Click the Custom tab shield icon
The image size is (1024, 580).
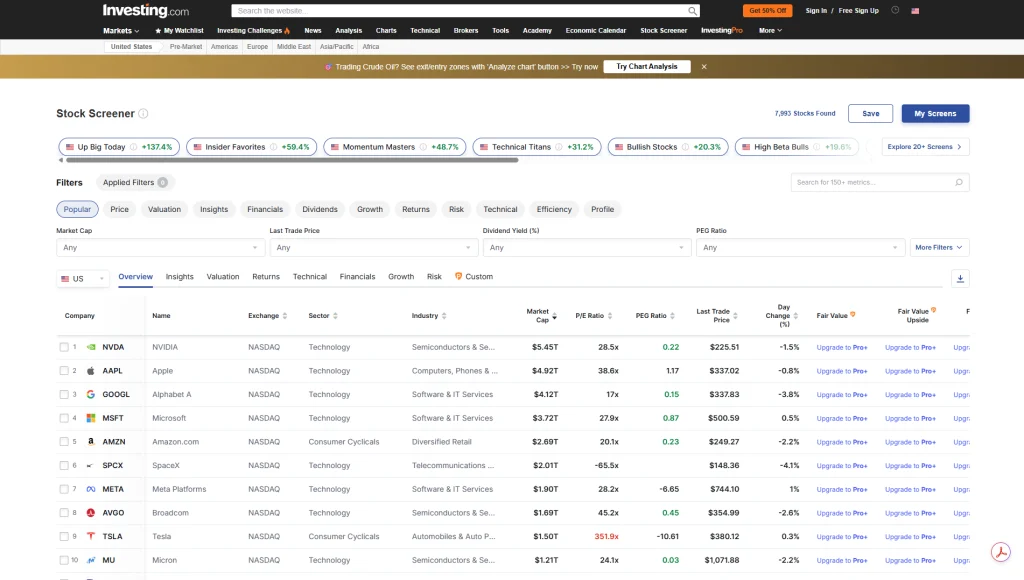458,276
